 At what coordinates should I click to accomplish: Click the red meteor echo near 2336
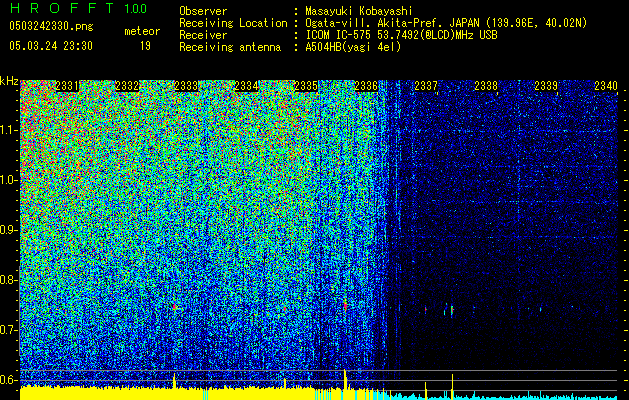[x=345, y=306]
